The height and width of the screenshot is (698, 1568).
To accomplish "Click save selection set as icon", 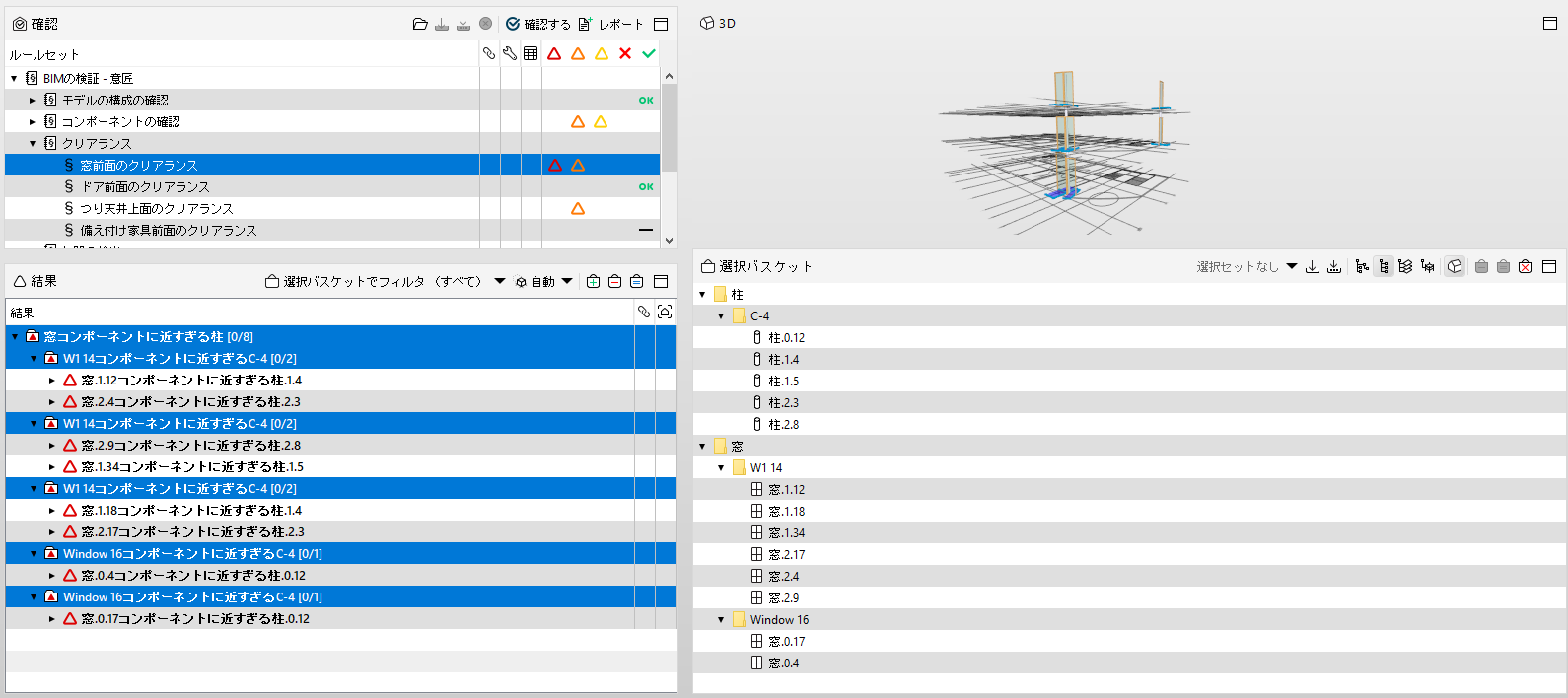I will (1334, 266).
